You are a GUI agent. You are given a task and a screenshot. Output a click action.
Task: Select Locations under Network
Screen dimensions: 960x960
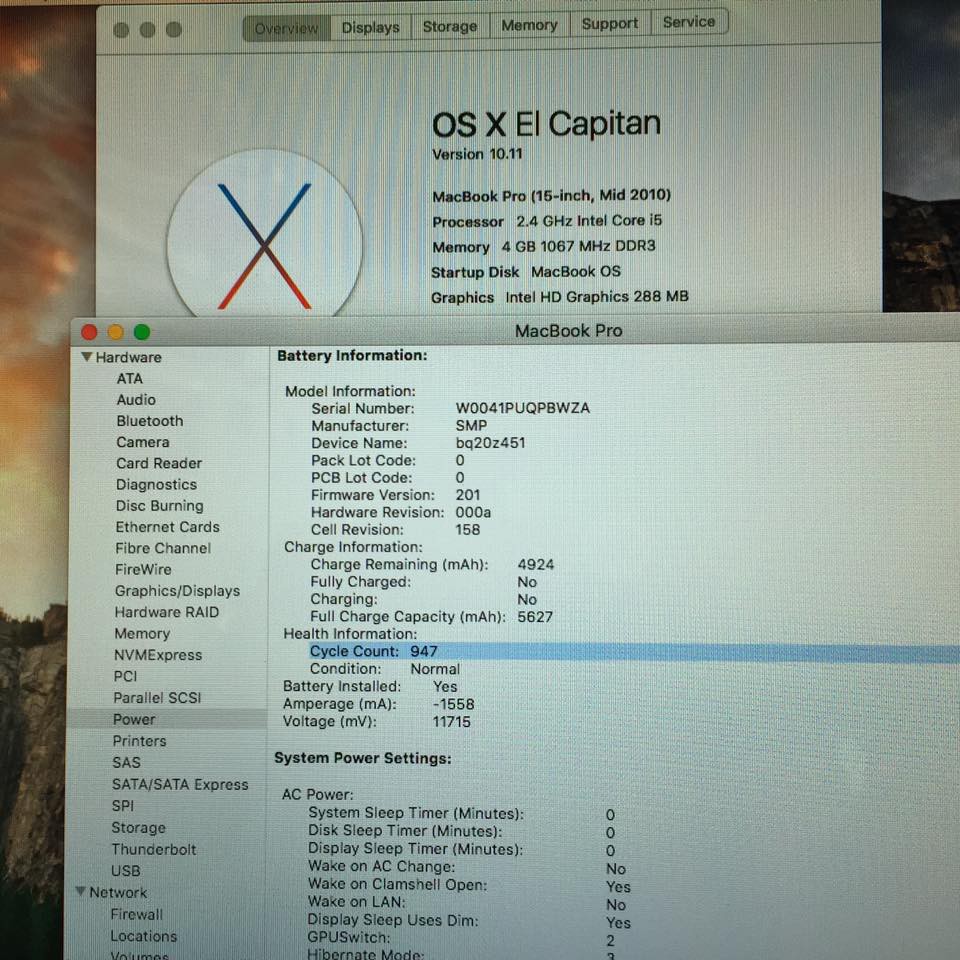pyautogui.click(x=144, y=936)
